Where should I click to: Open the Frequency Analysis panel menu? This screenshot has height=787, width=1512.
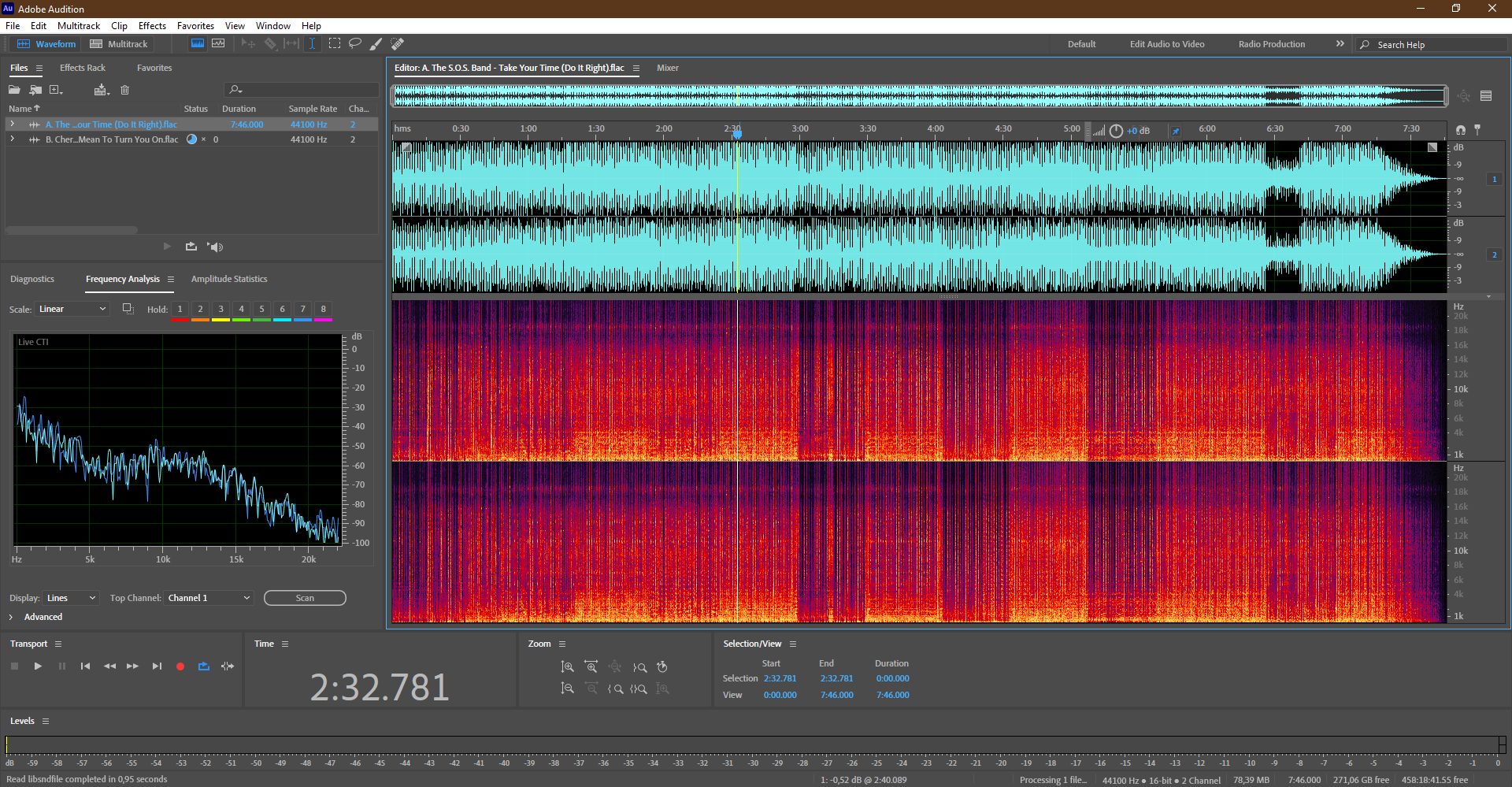[x=171, y=279]
